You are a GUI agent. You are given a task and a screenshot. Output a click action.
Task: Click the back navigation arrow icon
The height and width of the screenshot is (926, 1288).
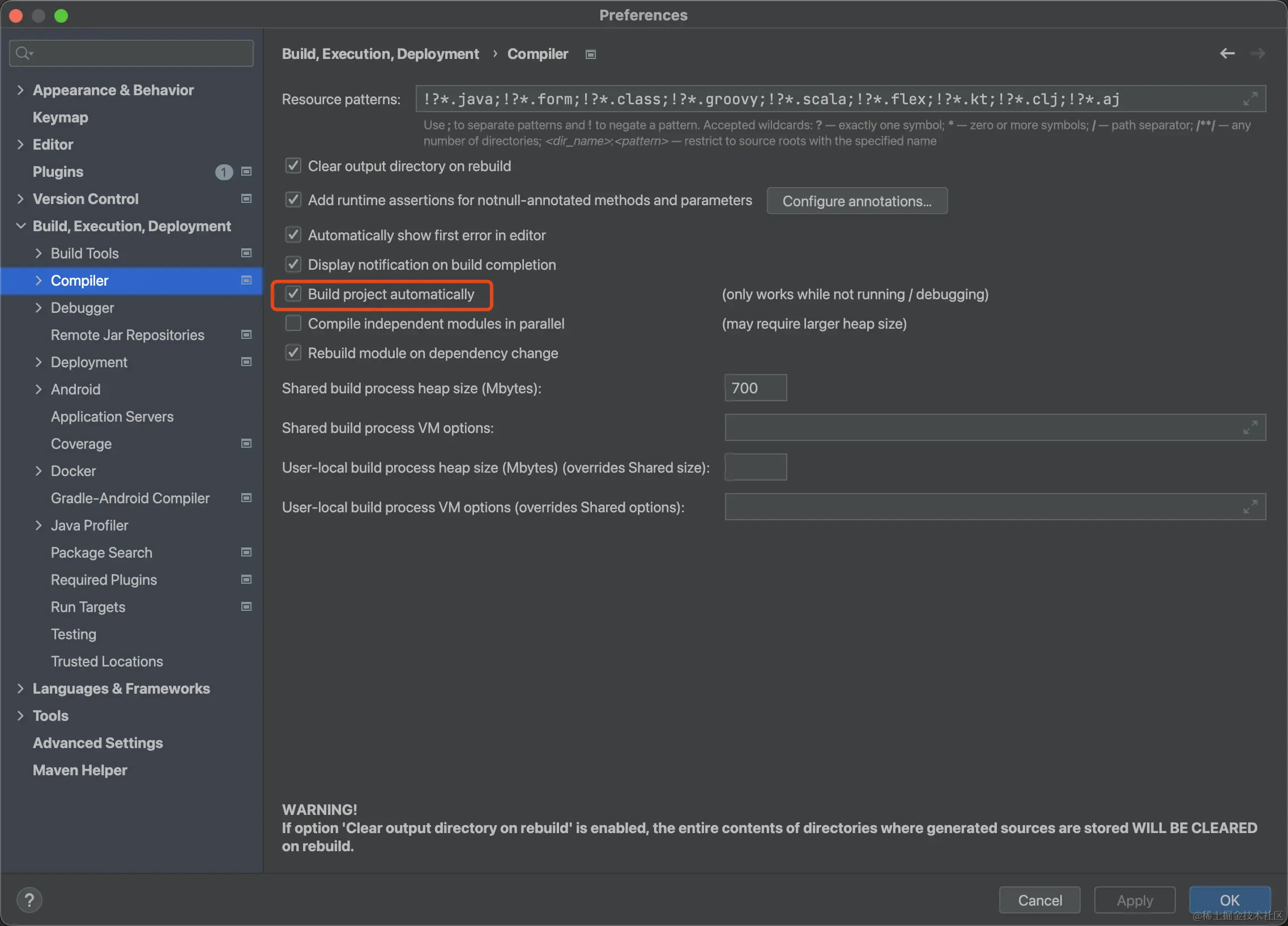[1227, 53]
